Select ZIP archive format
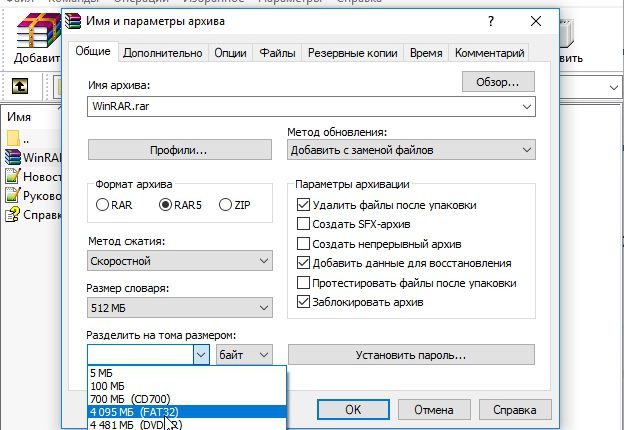624x430 pixels. click(x=225, y=205)
